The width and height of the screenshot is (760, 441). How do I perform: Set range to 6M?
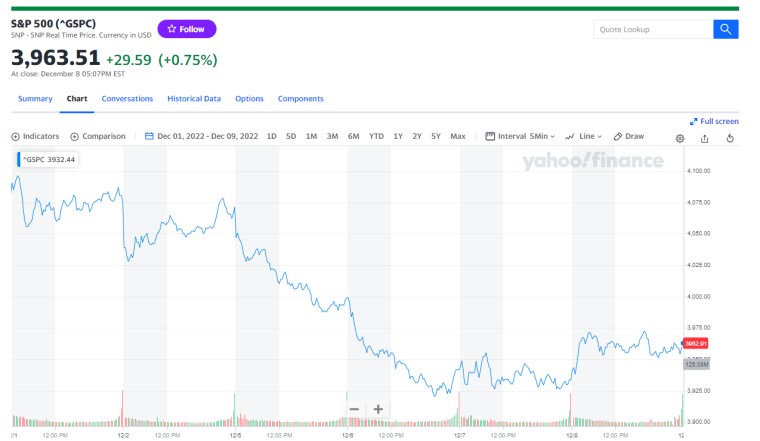tap(353, 136)
